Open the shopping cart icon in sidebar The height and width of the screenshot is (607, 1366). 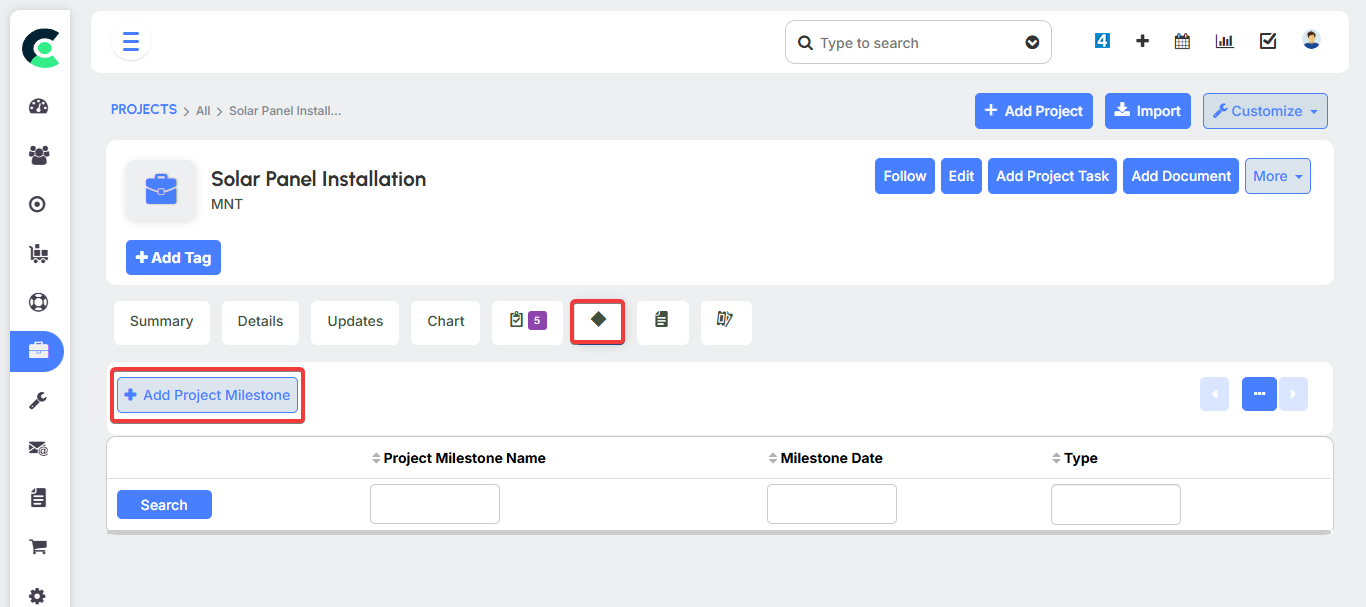(37, 546)
